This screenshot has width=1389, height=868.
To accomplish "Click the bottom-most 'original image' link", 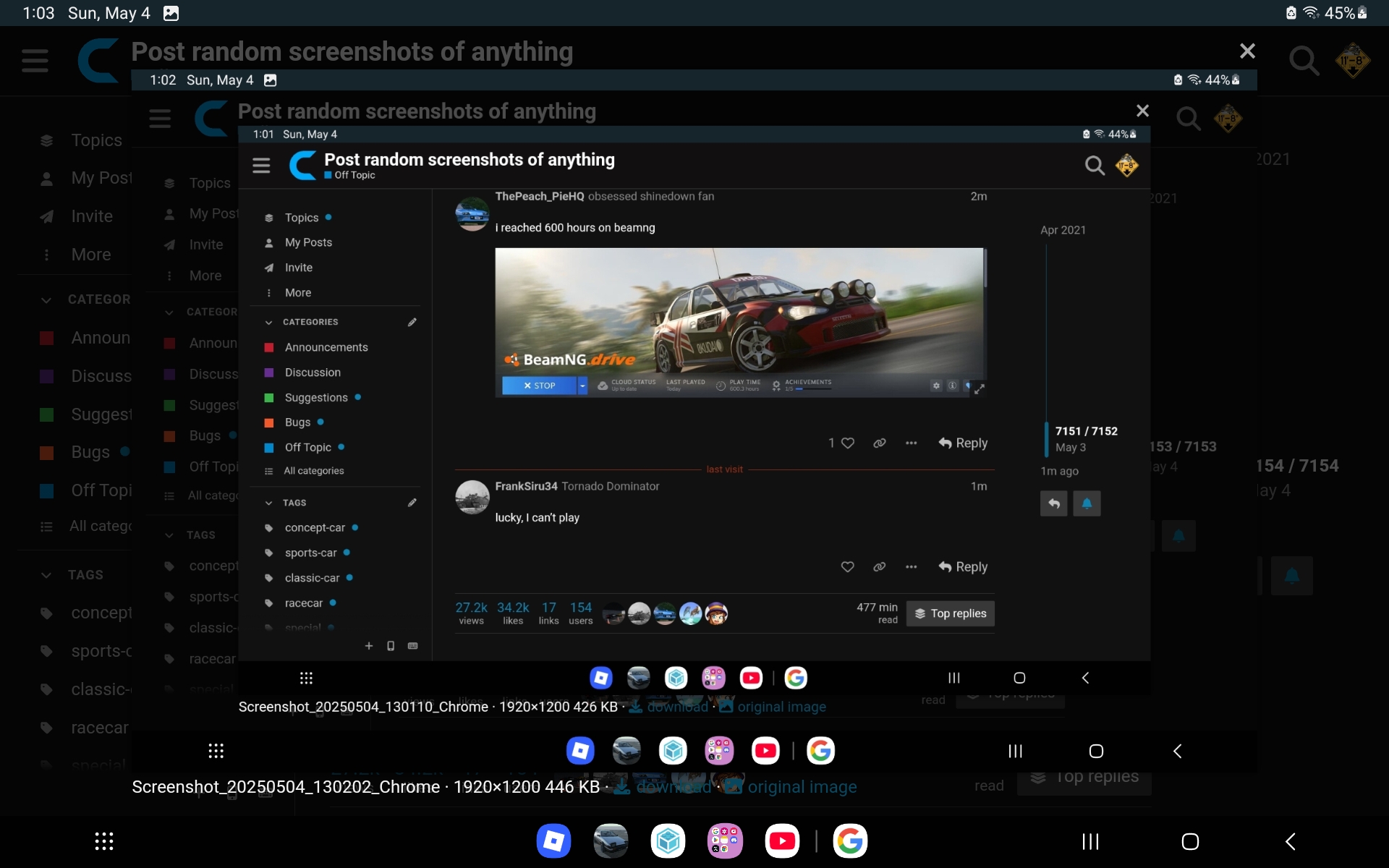I will click(x=802, y=787).
